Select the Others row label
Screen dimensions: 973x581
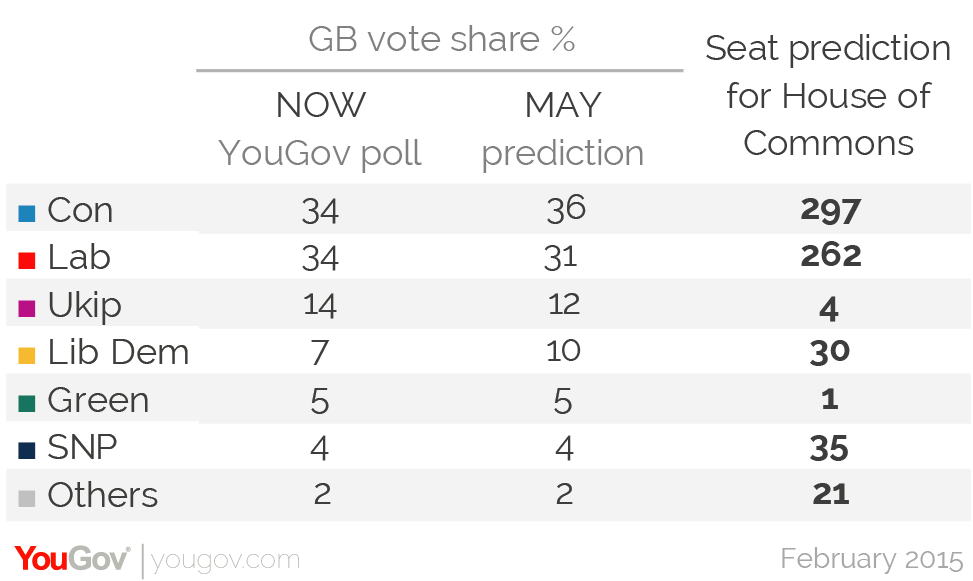click(102, 495)
